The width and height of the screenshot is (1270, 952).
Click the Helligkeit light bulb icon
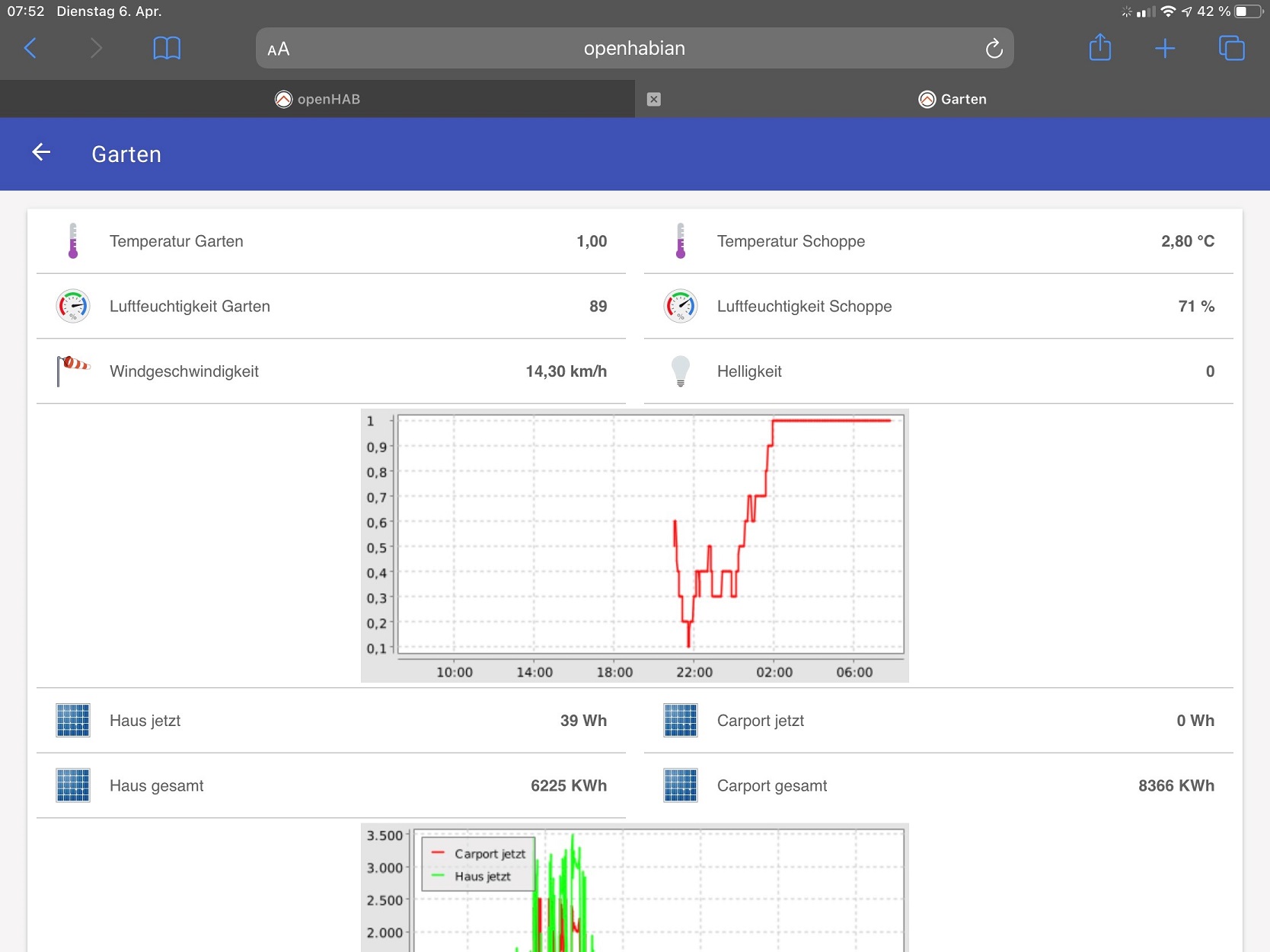click(681, 371)
